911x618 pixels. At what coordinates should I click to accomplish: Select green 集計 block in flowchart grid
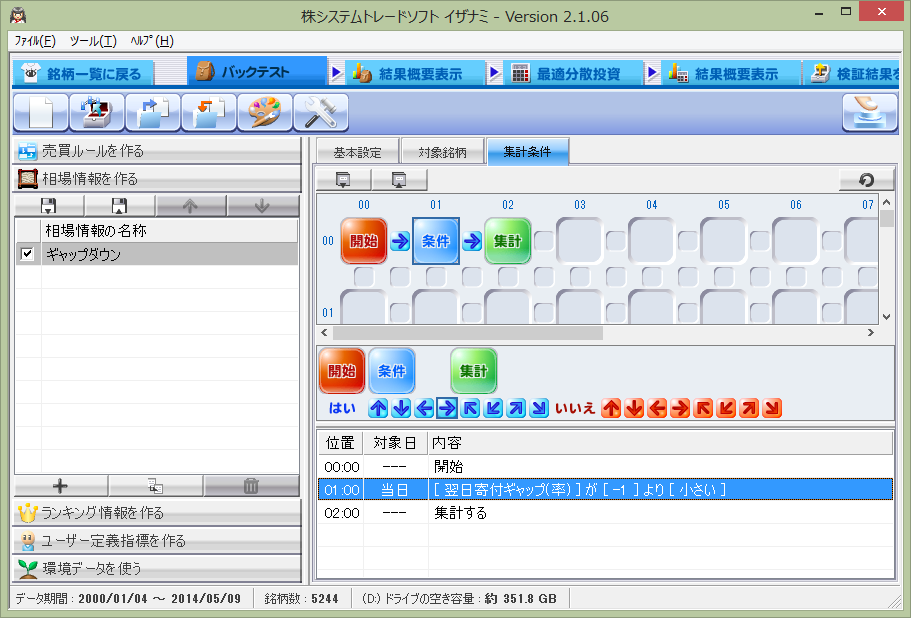[x=508, y=241]
